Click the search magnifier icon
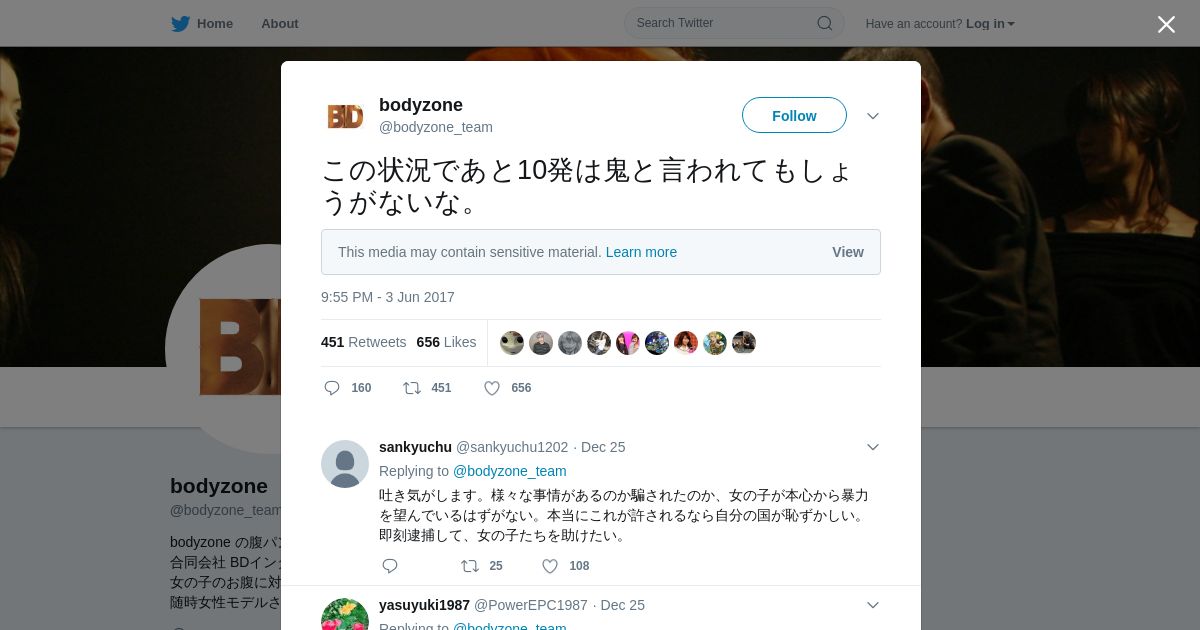 [x=825, y=23]
